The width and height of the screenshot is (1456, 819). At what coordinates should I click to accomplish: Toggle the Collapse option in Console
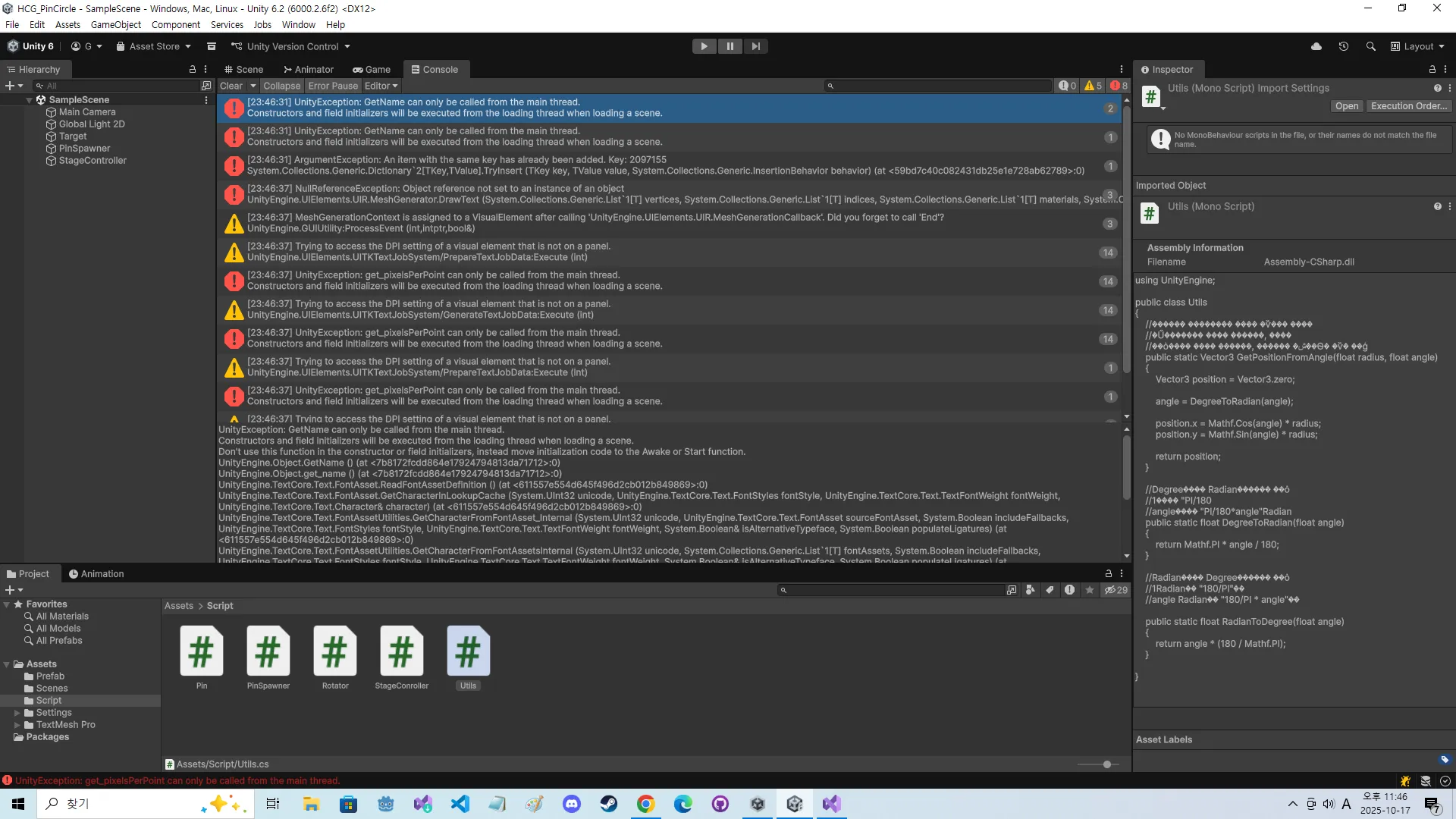click(281, 86)
